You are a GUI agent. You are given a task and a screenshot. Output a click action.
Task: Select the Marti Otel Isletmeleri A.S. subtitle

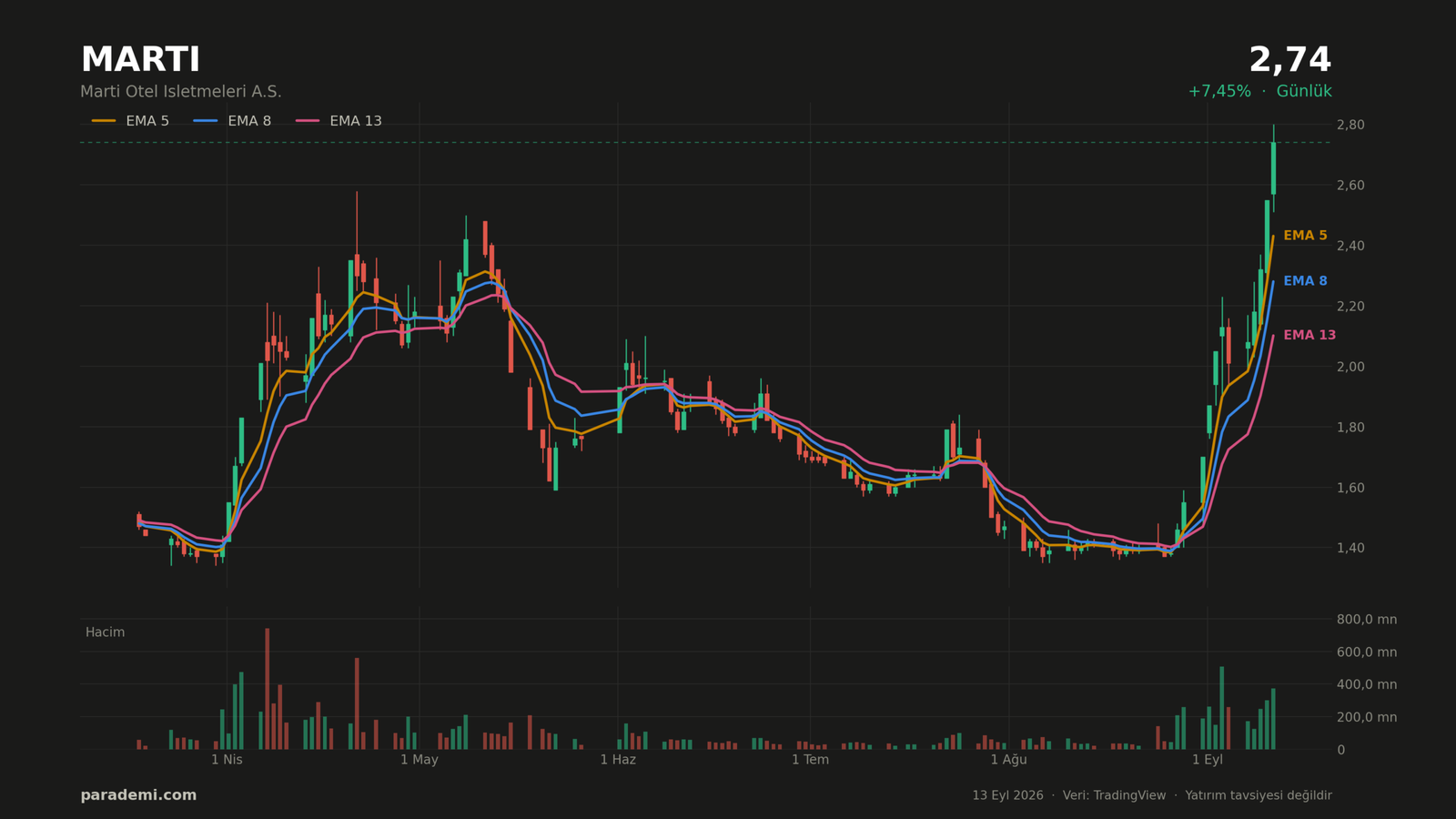[x=181, y=92]
